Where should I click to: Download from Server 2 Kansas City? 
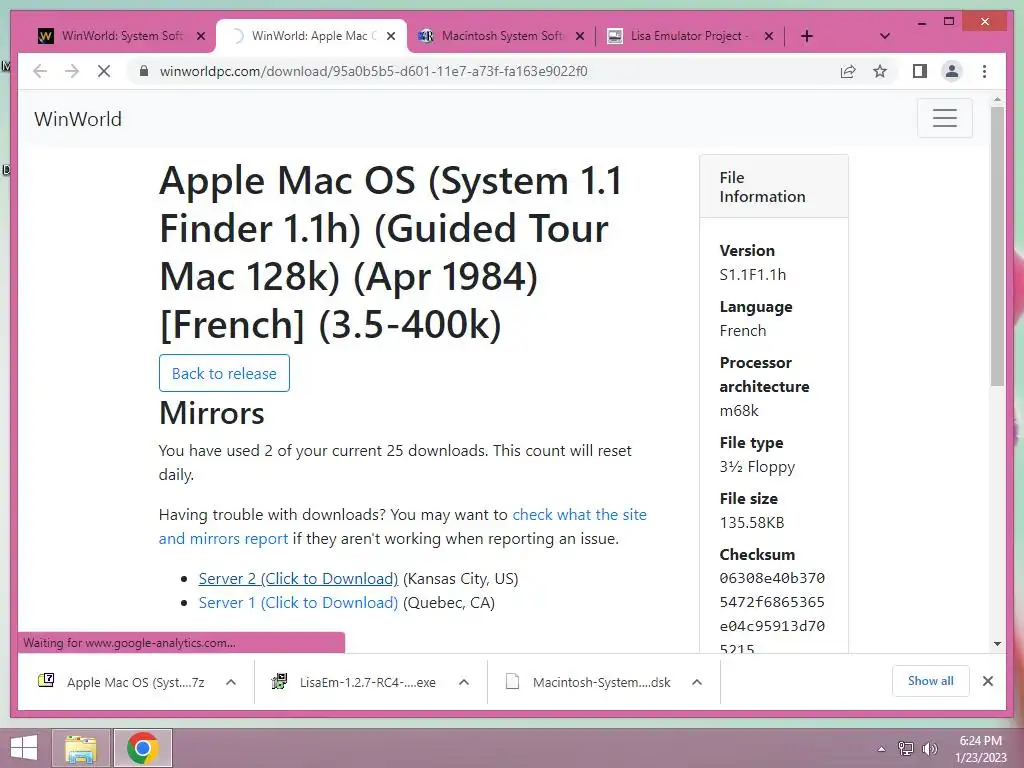(298, 579)
